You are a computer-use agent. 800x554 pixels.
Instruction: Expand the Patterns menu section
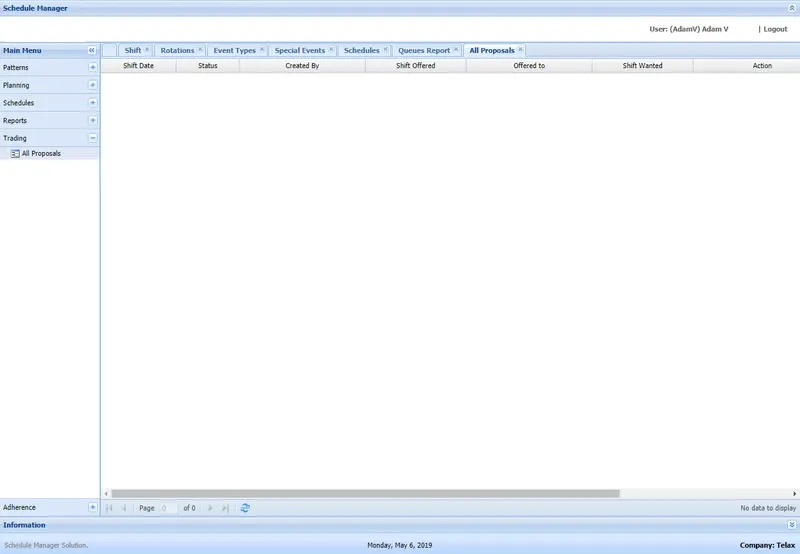click(92, 67)
